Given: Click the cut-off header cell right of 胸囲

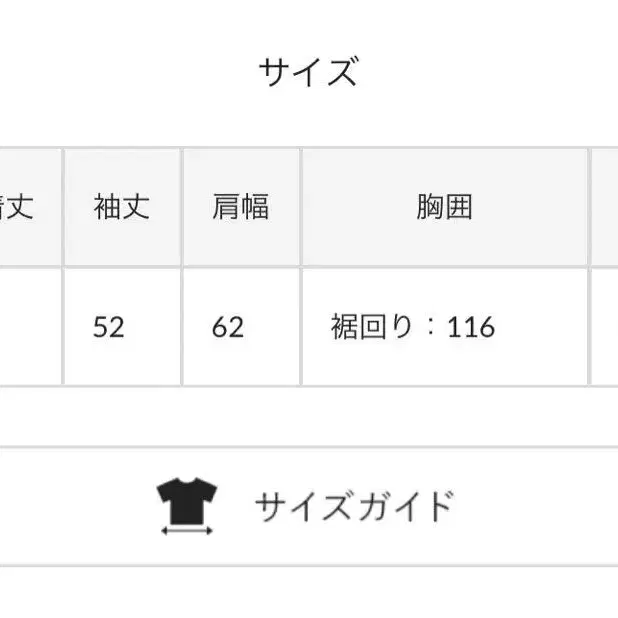Looking at the screenshot, I should (x=605, y=207).
